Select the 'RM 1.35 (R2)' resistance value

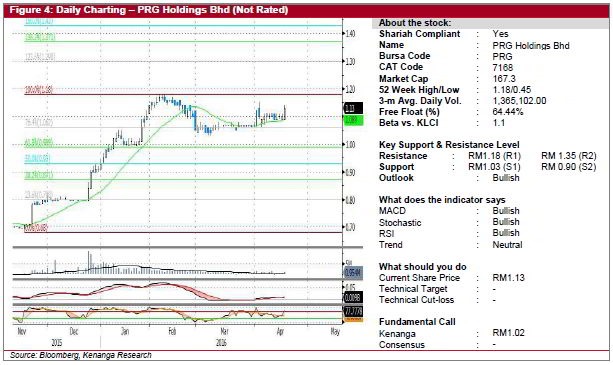(x=569, y=156)
